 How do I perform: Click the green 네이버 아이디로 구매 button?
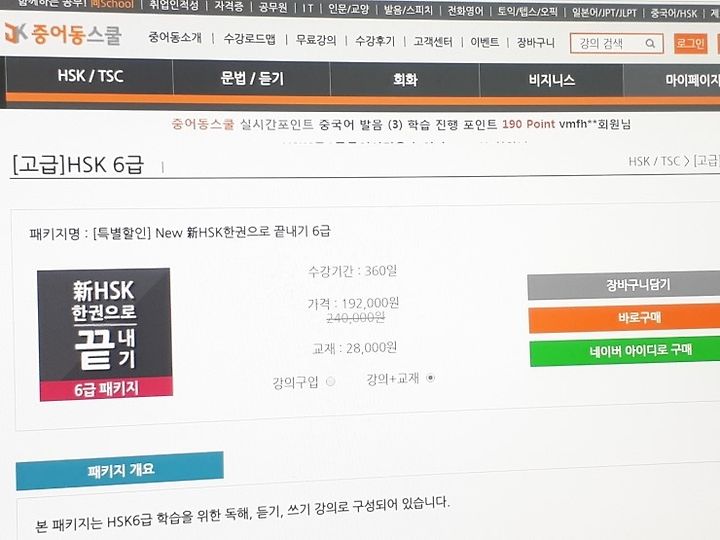coord(625,351)
